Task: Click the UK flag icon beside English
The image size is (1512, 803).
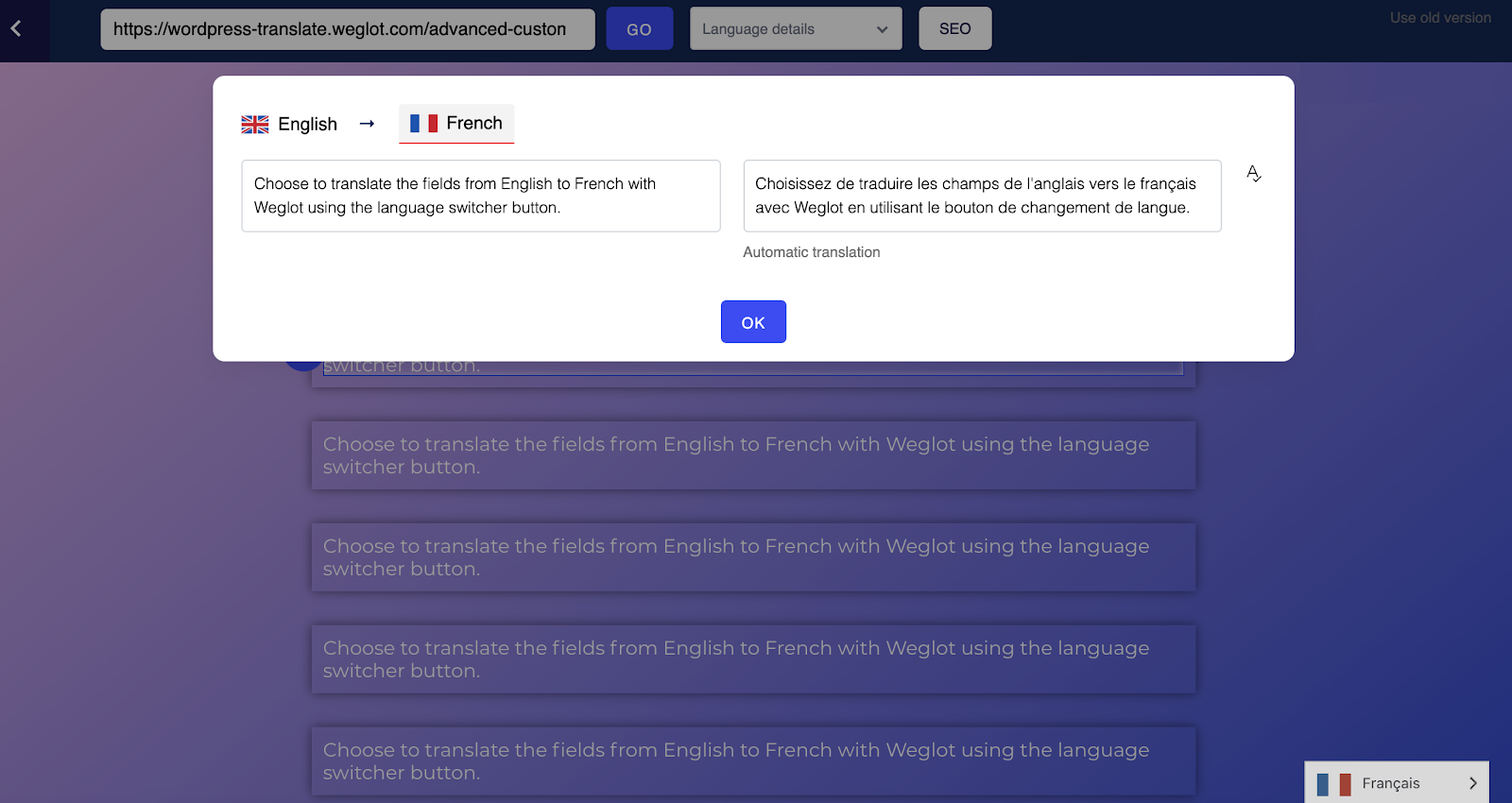Action: (255, 125)
